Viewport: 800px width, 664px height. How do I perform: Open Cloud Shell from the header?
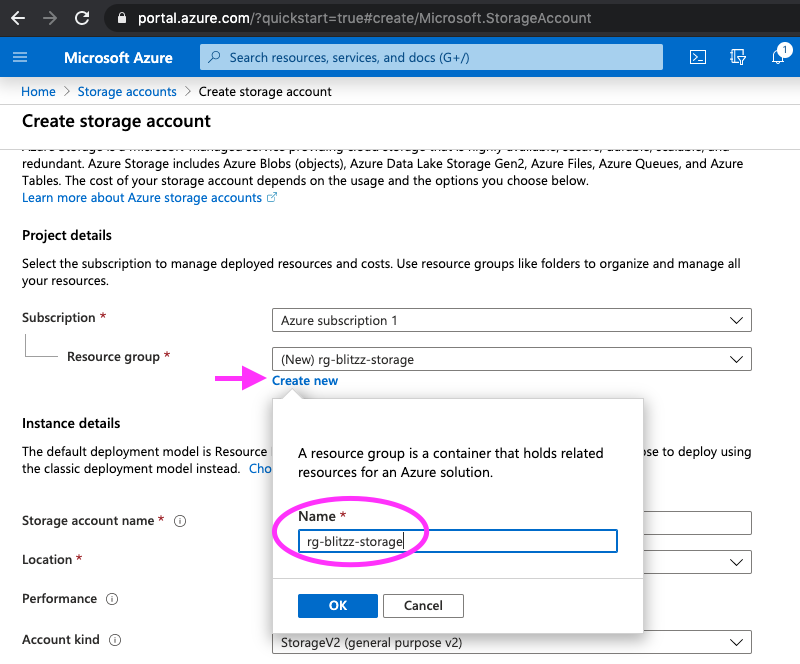[697, 57]
